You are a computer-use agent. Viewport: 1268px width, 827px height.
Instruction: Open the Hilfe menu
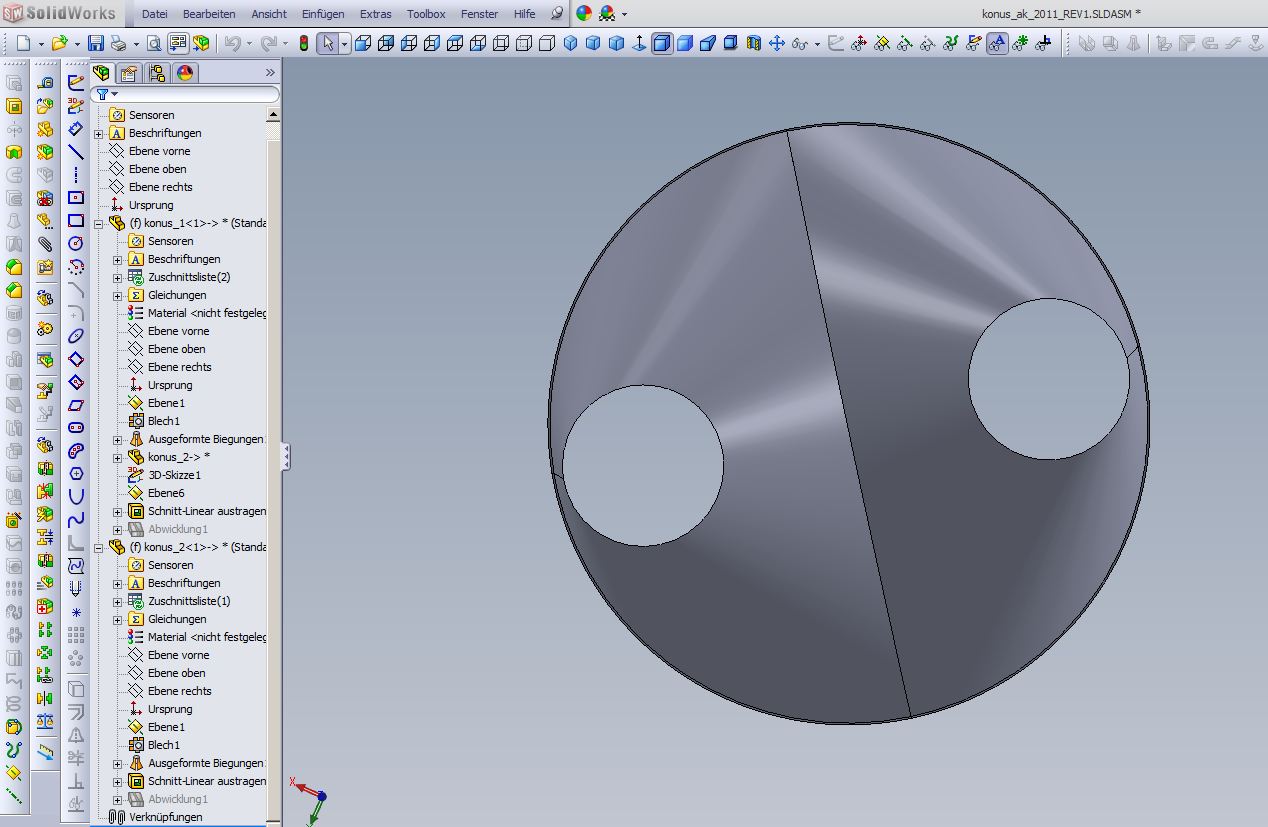pos(524,14)
